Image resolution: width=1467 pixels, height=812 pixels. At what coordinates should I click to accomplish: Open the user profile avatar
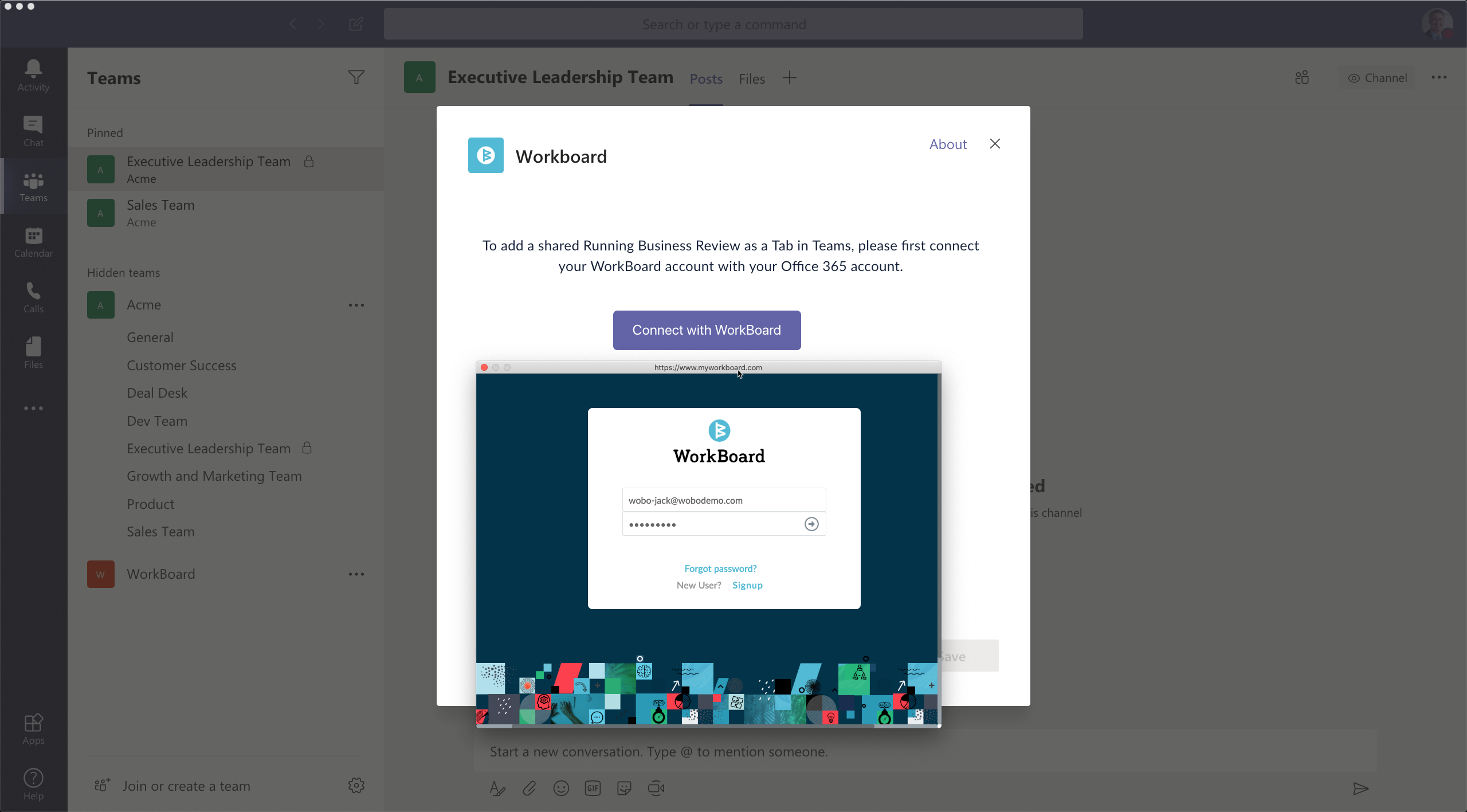point(1437,24)
